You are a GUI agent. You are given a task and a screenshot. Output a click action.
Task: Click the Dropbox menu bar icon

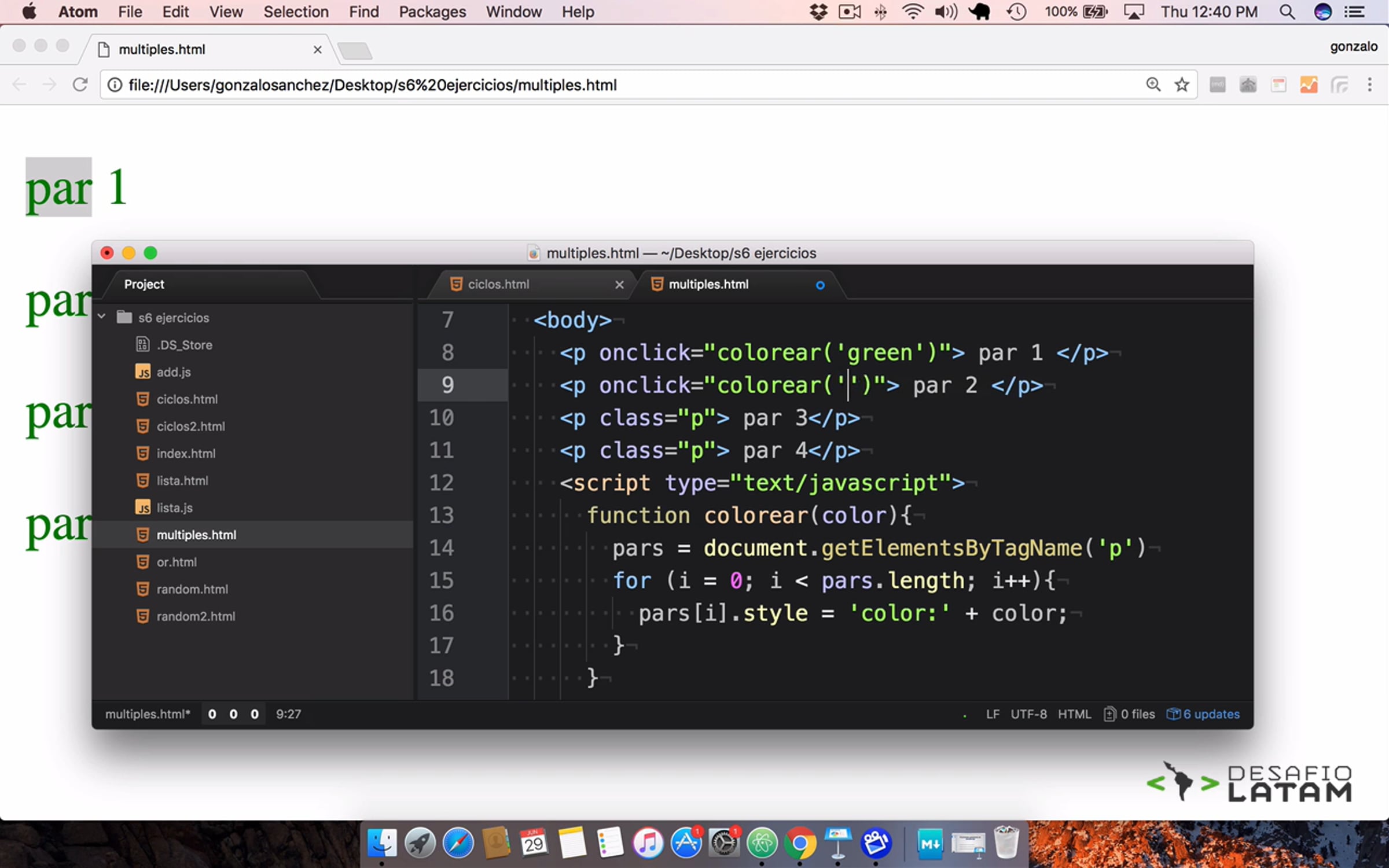818,12
